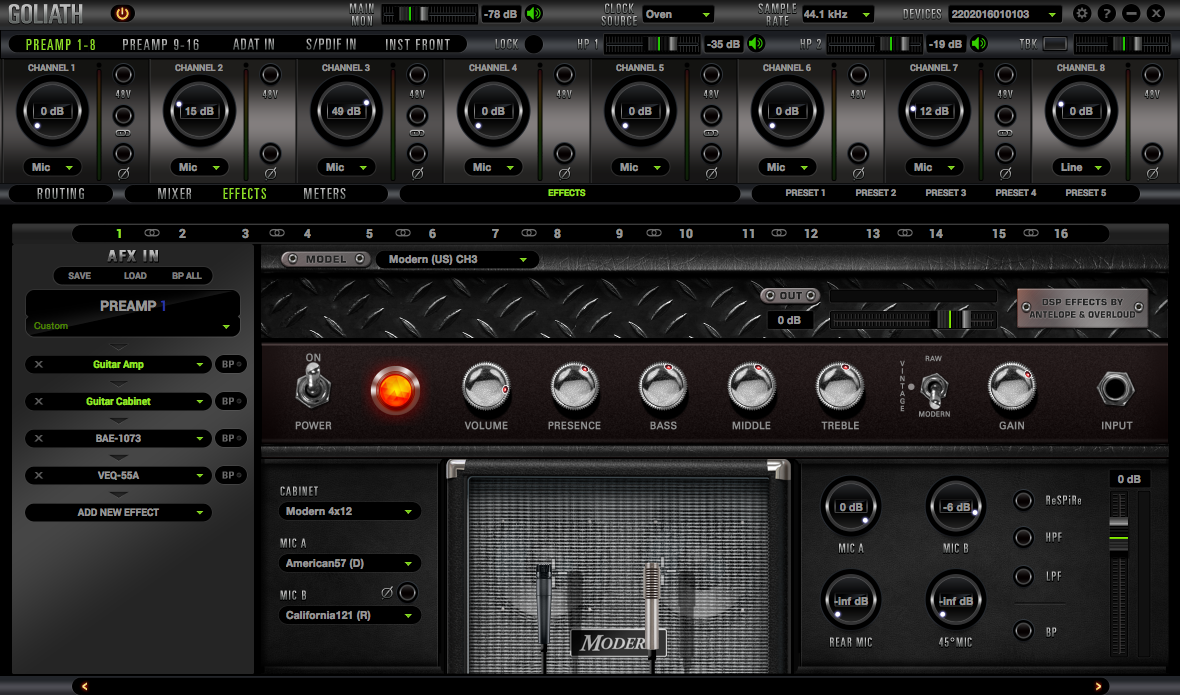The image size is (1180, 695).
Task: Click the SAVE button in AFX IN
Action: pyautogui.click(x=79, y=276)
